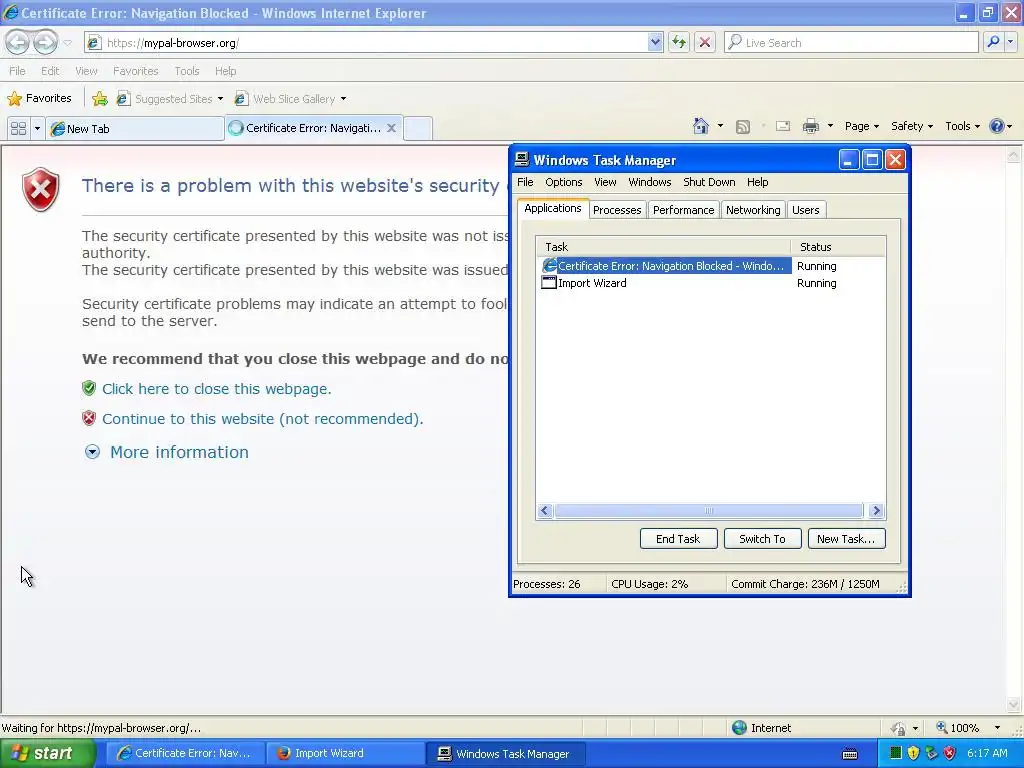1024x768 pixels.
Task: Open blank new tab button
Action: (418, 129)
